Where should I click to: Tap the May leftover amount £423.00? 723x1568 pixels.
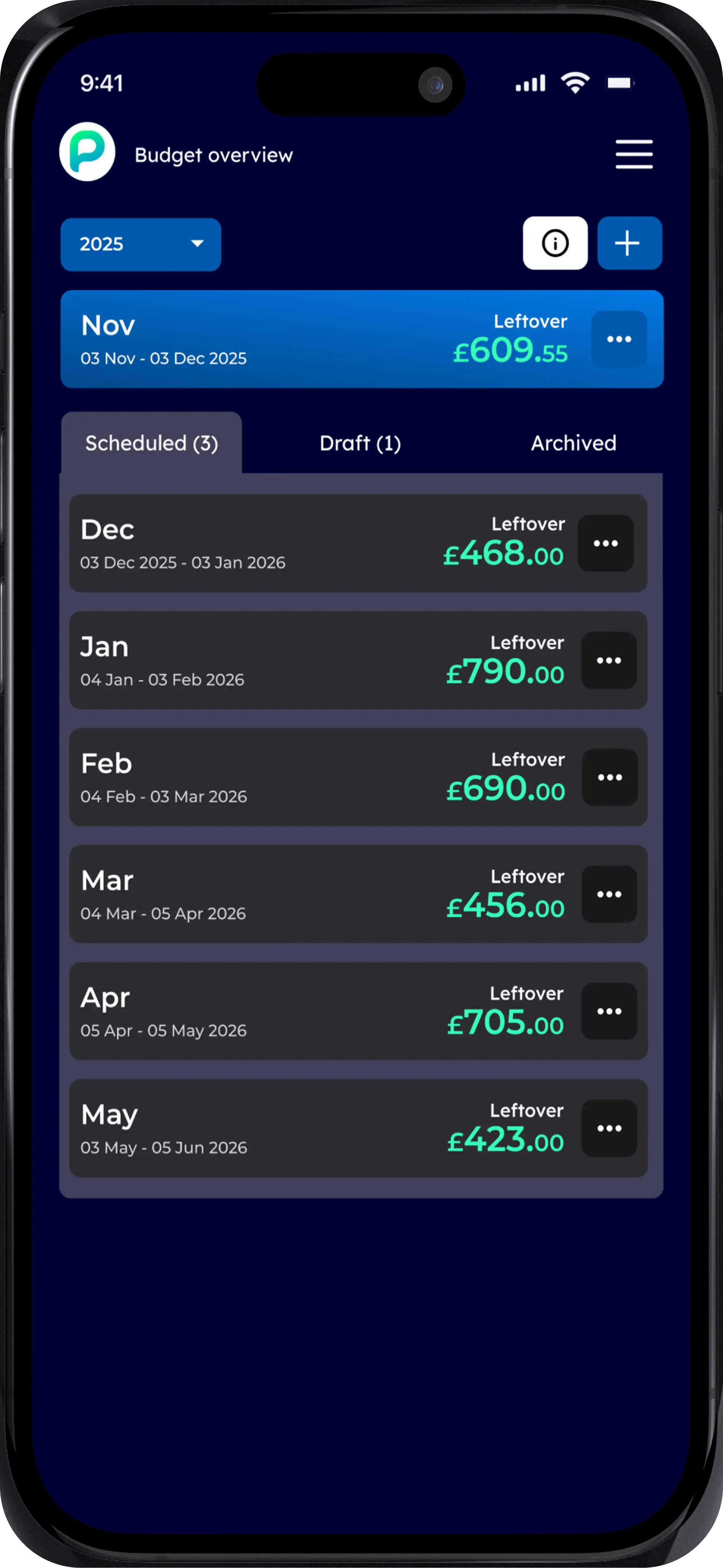pos(505,1140)
